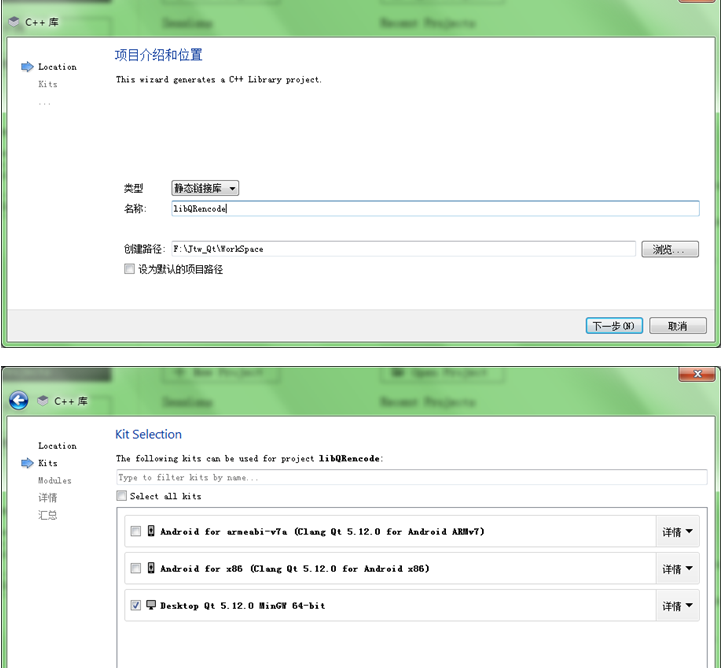The width and height of the screenshot is (721, 668).
Task: Select 汇总 step in the wizard sidebar
Action: (x=47, y=515)
